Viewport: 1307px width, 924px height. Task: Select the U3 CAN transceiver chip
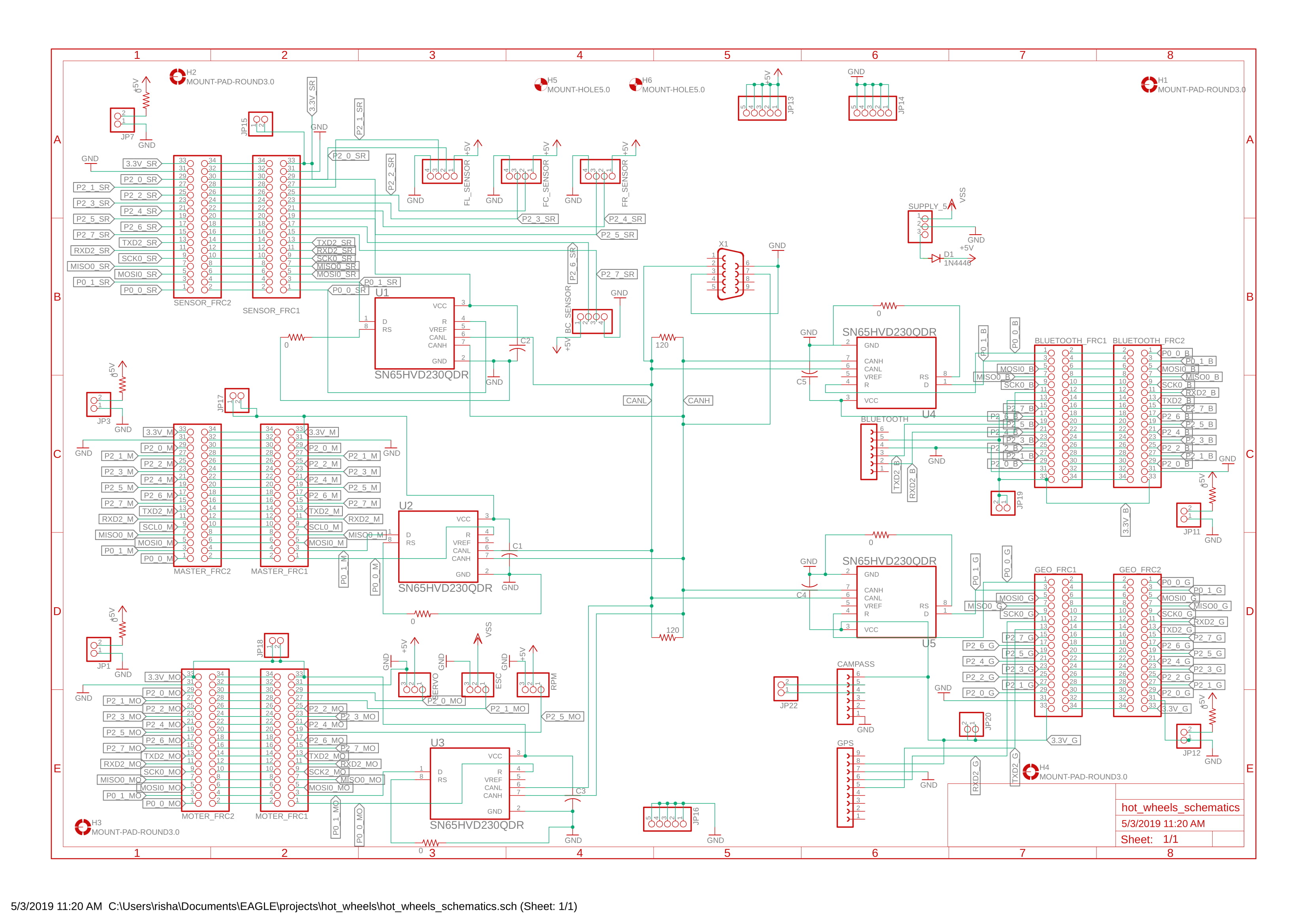point(470,784)
